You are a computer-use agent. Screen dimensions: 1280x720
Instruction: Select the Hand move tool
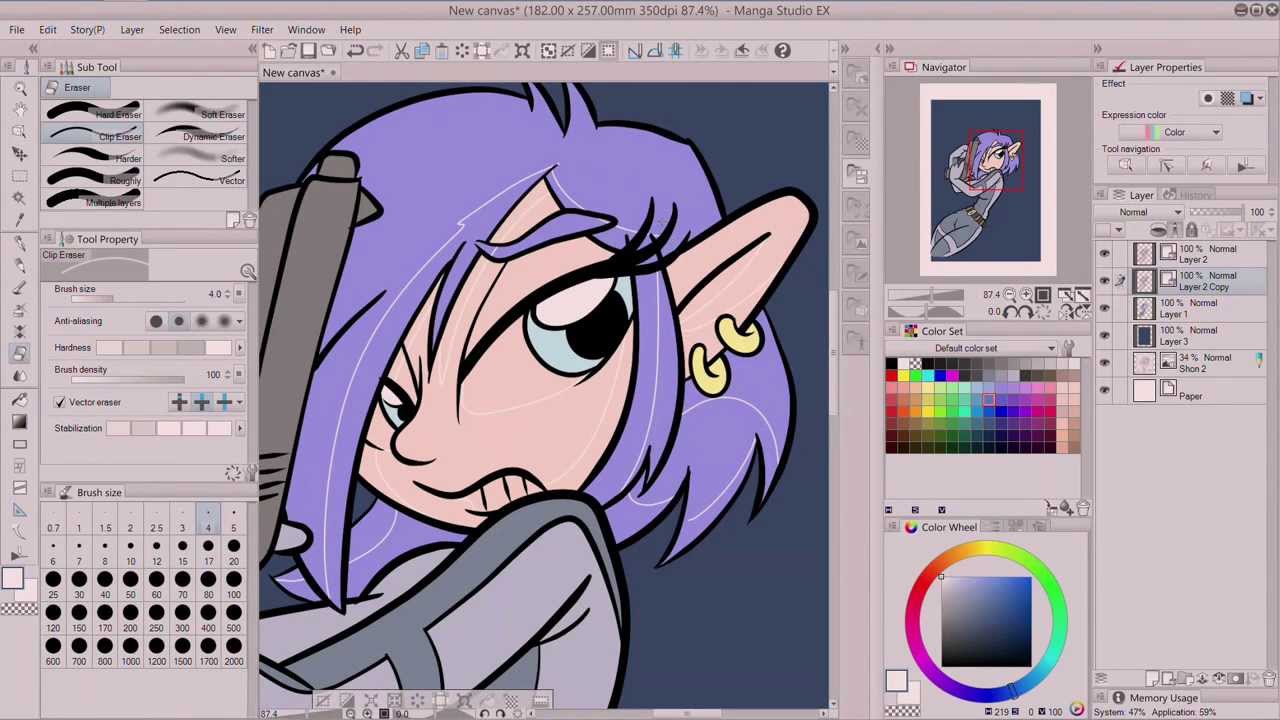(20, 110)
